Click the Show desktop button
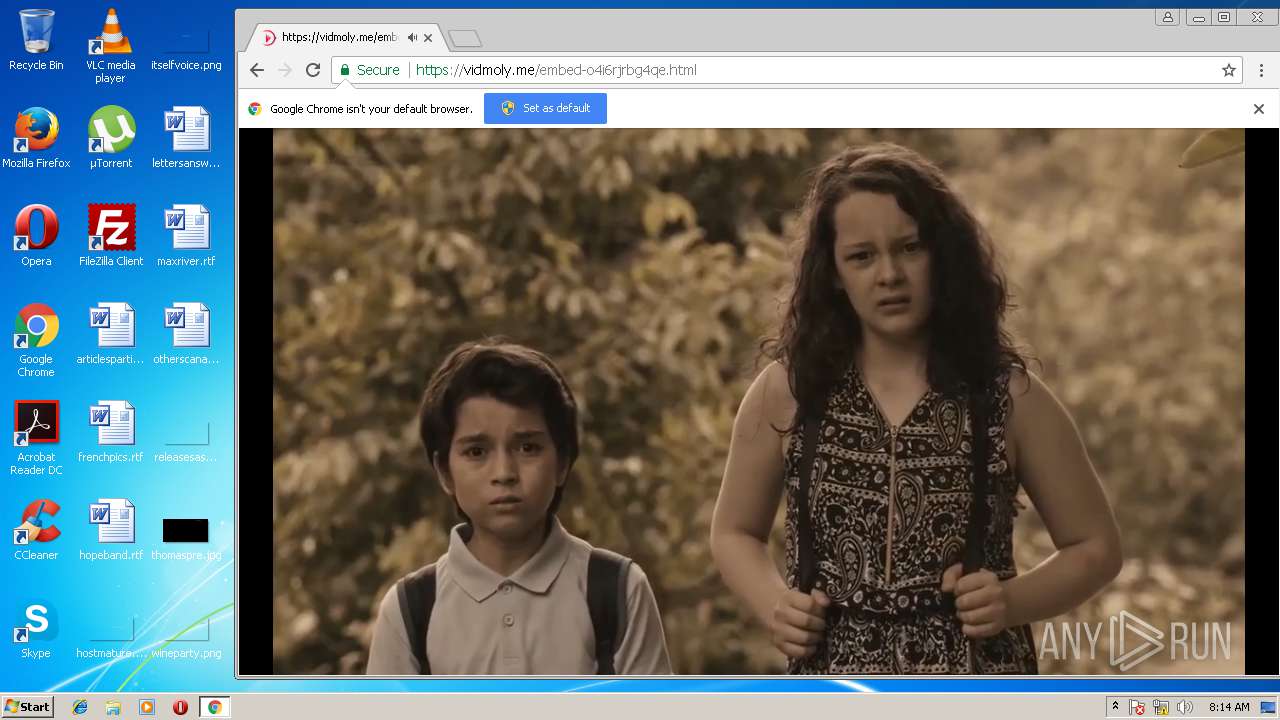 coord(1268,707)
